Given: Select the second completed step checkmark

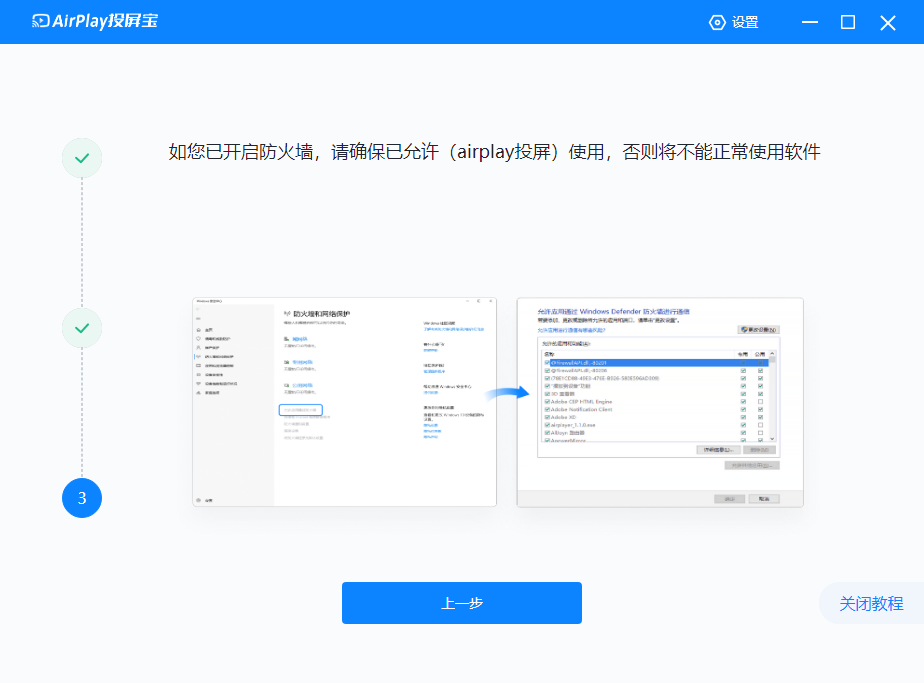Looking at the screenshot, I should 82,328.
